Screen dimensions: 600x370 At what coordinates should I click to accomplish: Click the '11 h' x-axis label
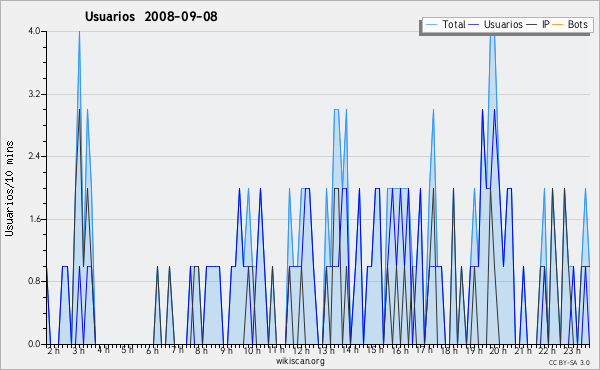[276, 350]
